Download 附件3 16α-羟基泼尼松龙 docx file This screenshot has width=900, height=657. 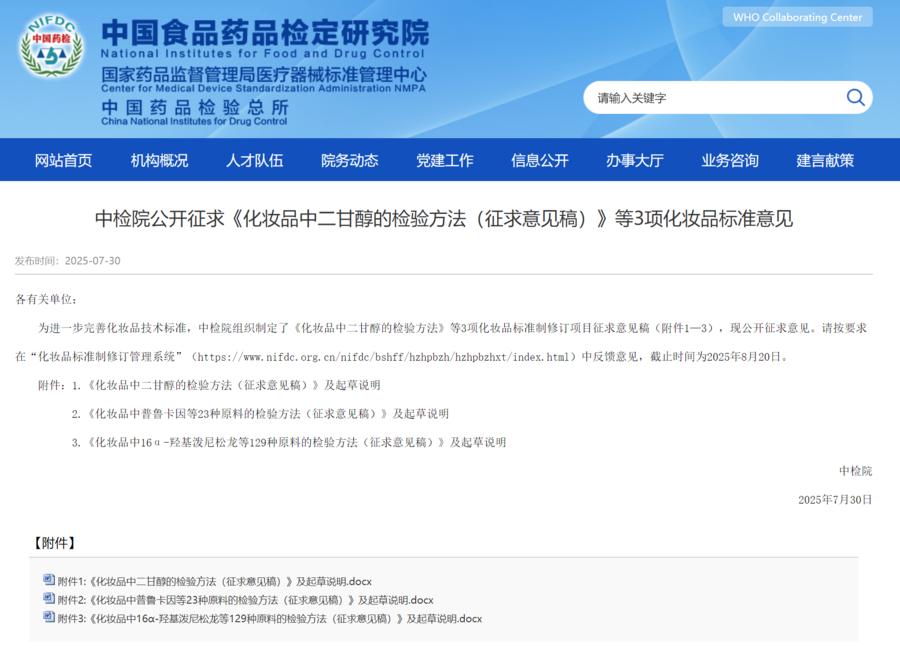(x=270, y=619)
